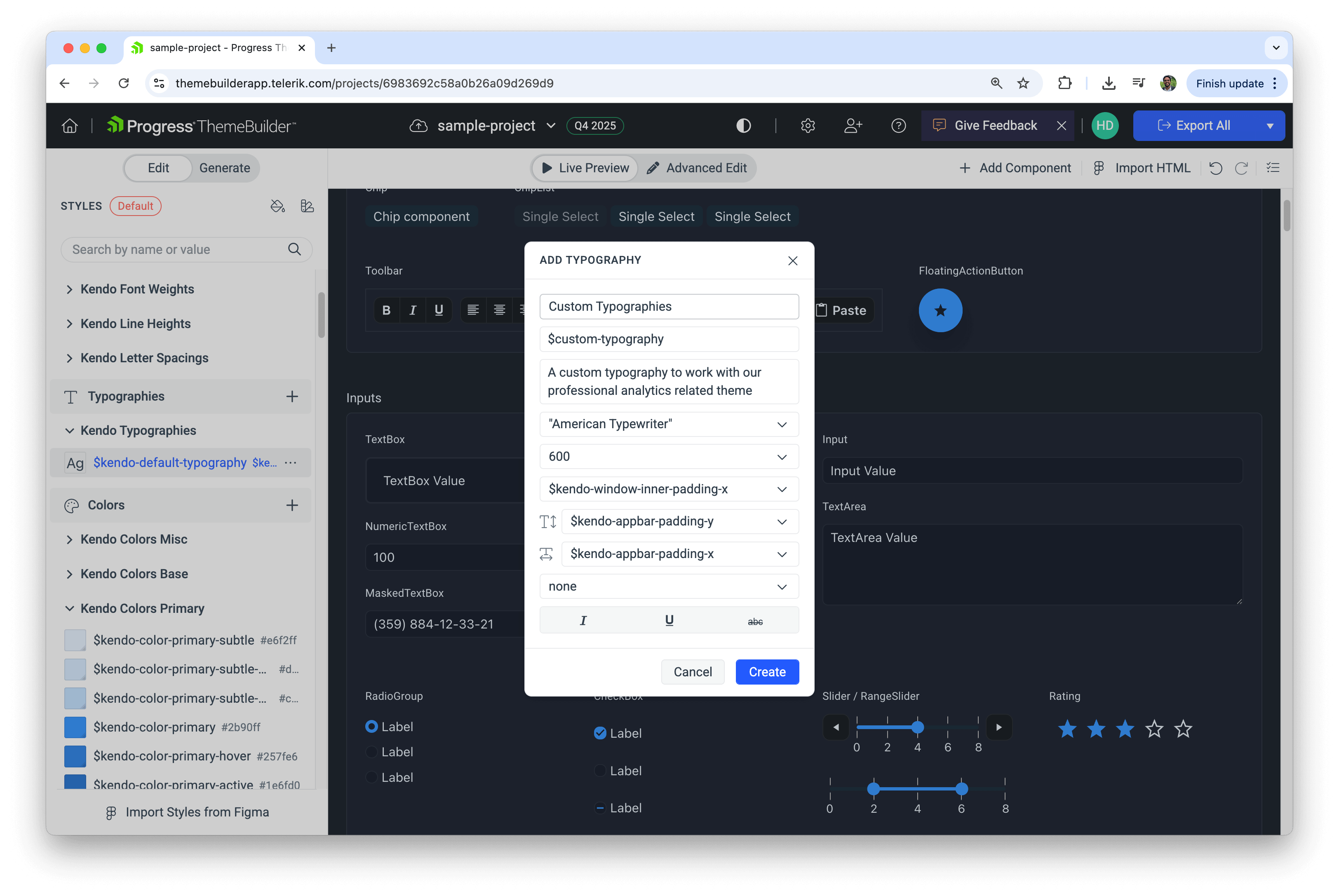Toggle the dark/light contrast mode icon
The width and height of the screenshot is (1339, 896).
pos(743,126)
